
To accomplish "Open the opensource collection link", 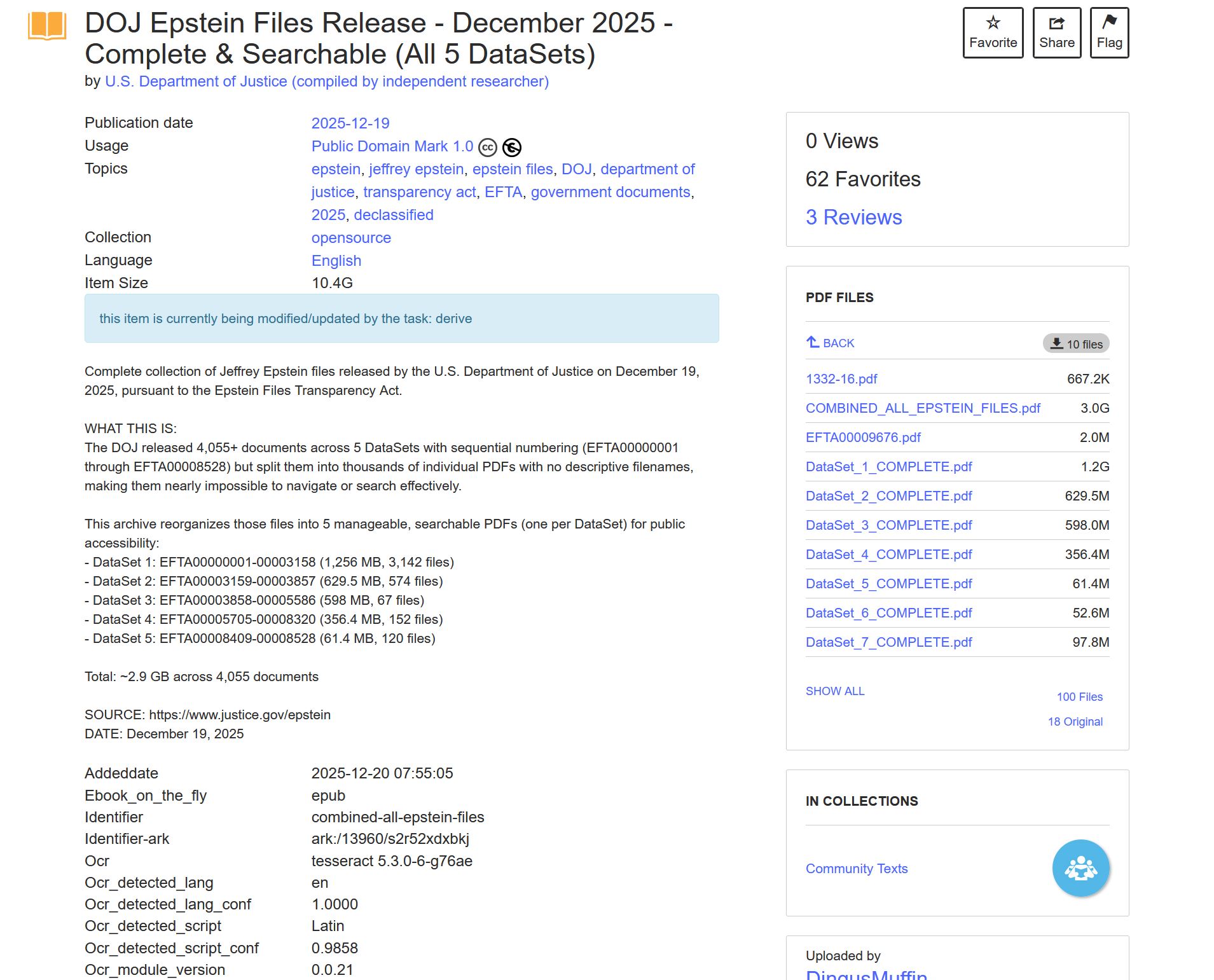I will coord(351,238).
